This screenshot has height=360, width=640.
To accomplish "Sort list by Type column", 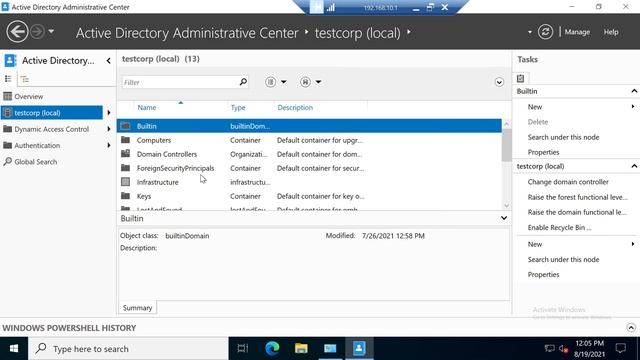I will (x=238, y=107).
